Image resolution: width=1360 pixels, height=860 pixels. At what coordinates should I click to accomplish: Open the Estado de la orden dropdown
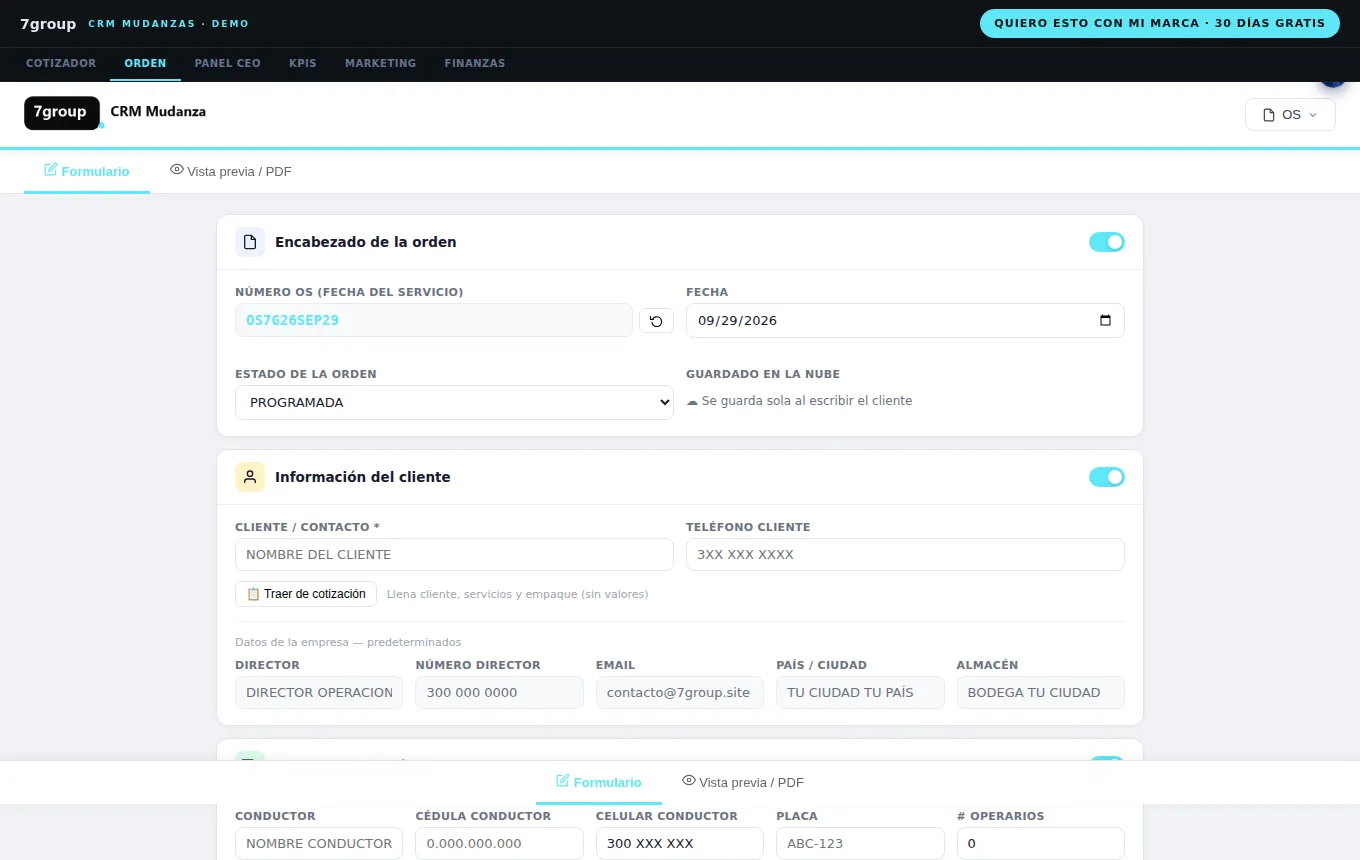(x=454, y=403)
